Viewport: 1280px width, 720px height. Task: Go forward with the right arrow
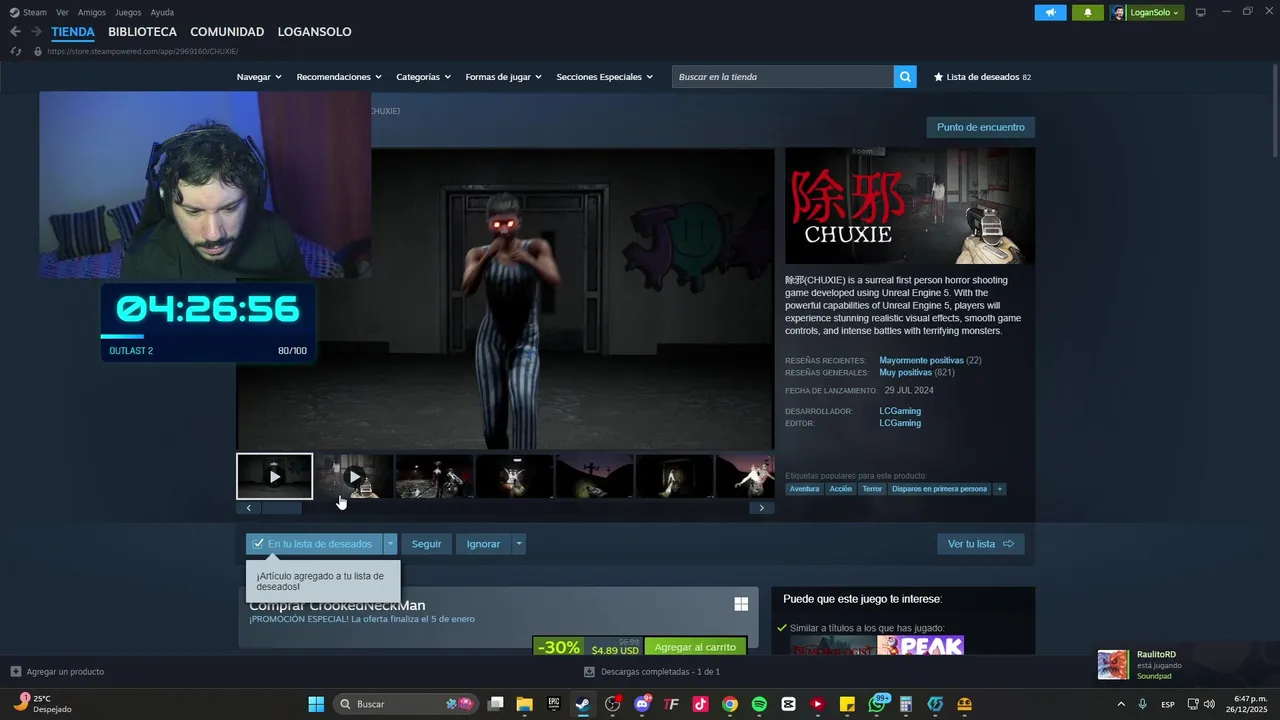[36, 32]
